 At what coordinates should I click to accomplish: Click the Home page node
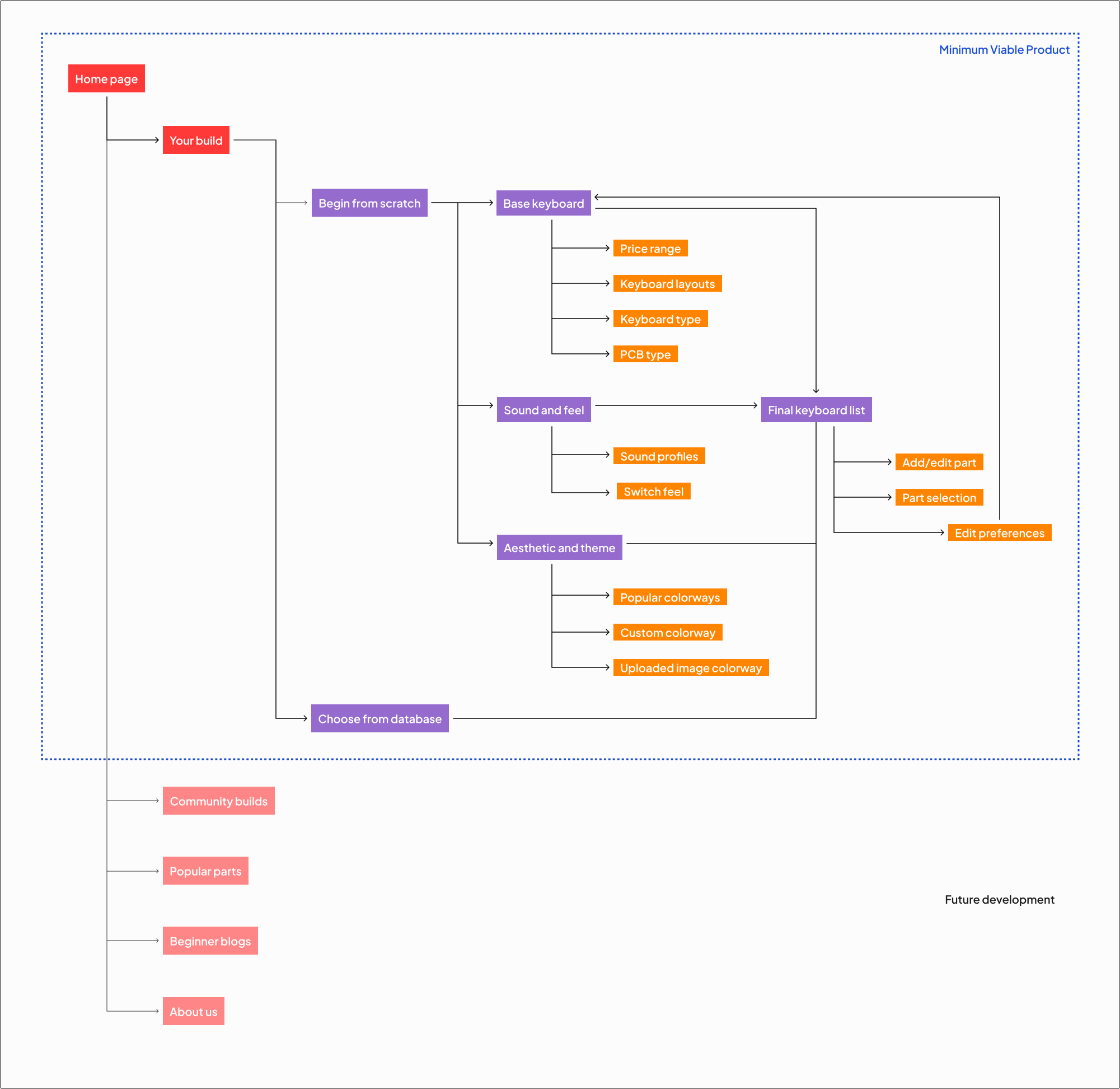106,78
